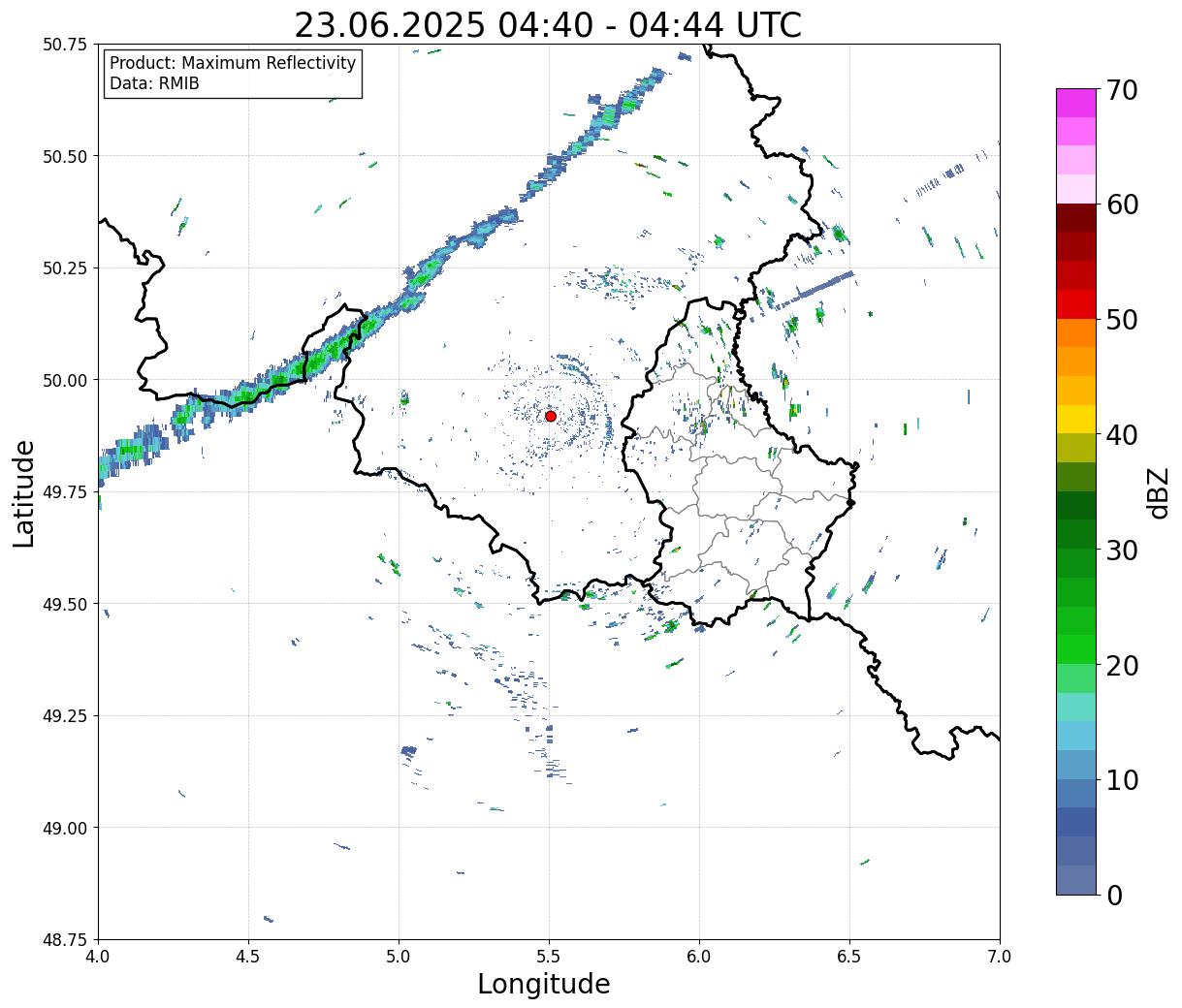Click the bottom slate-blue colorbar swatch at 0

pos(1076,879)
